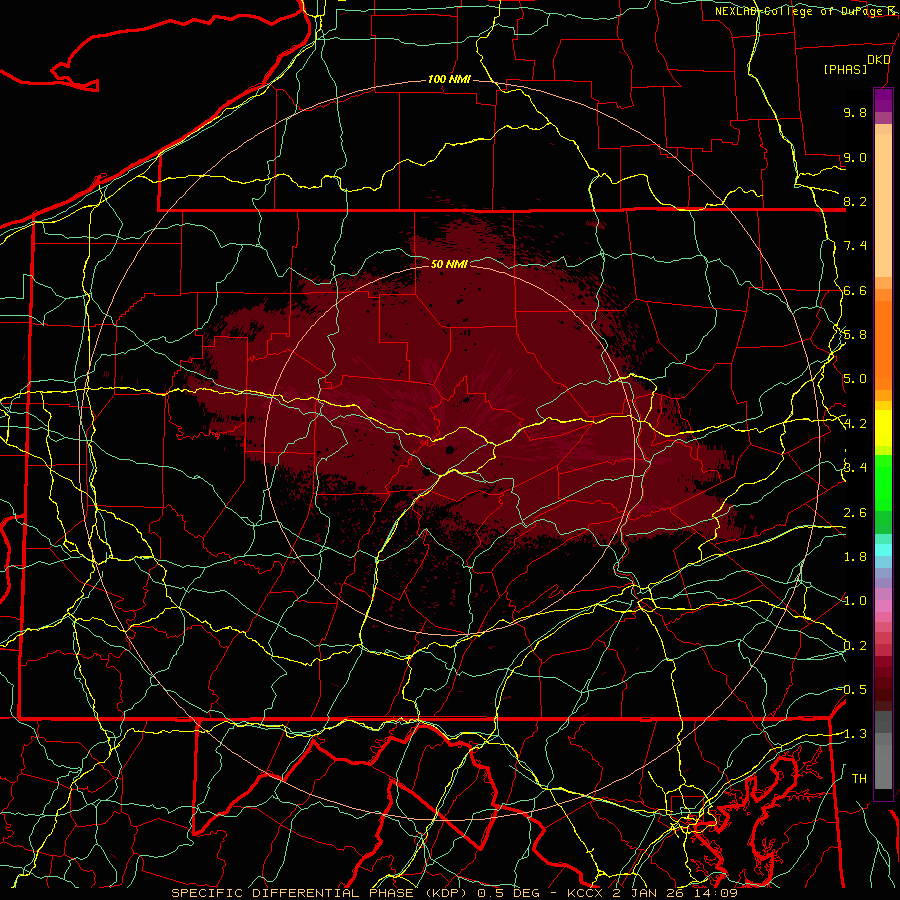900x900 pixels.
Task: Click the 7.4 value on the color scale
Action: click(855, 246)
